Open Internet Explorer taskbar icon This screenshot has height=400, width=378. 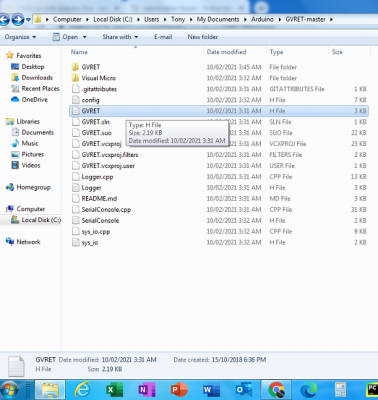[82, 390]
